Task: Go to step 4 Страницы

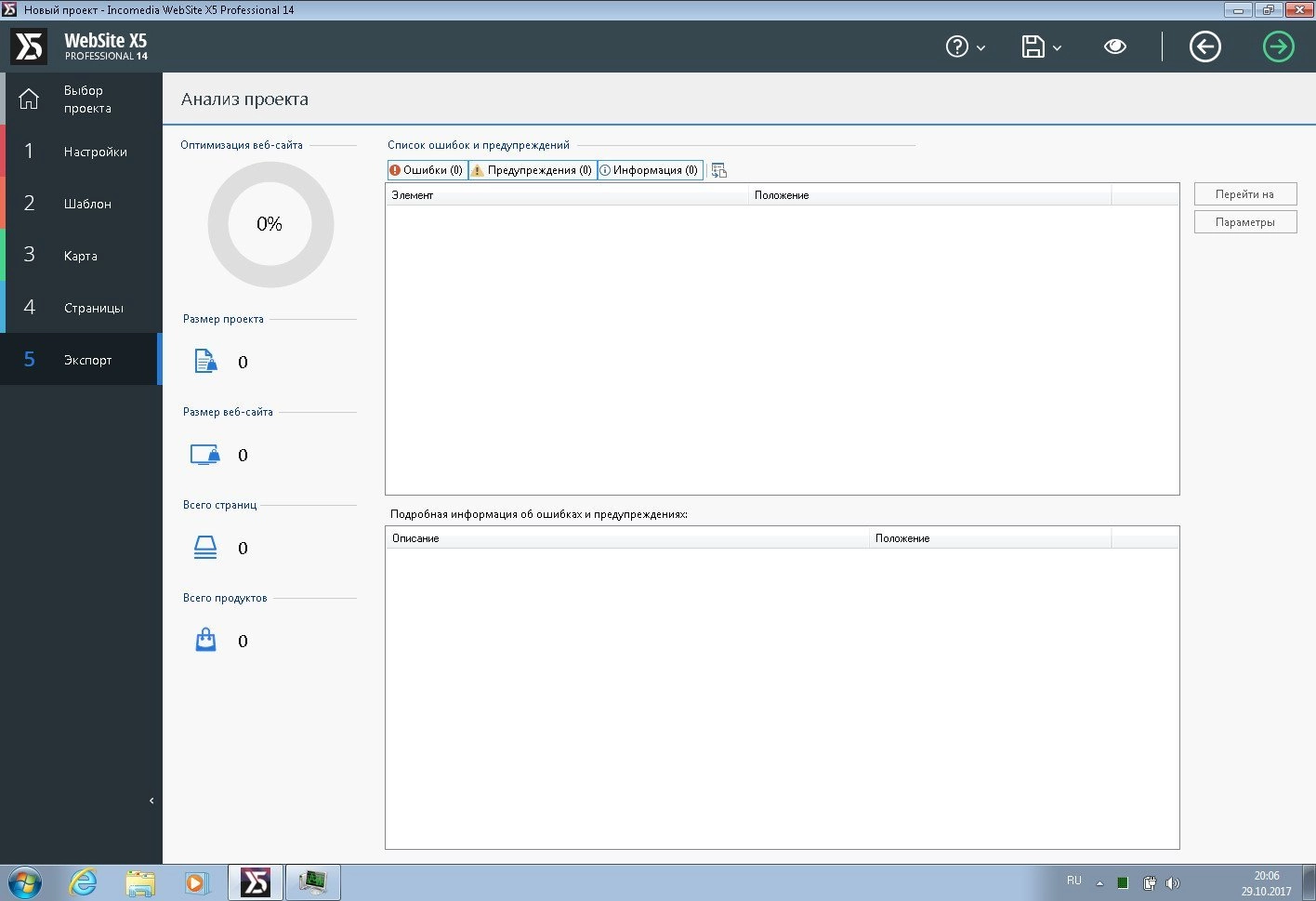Action: point(81,307)
